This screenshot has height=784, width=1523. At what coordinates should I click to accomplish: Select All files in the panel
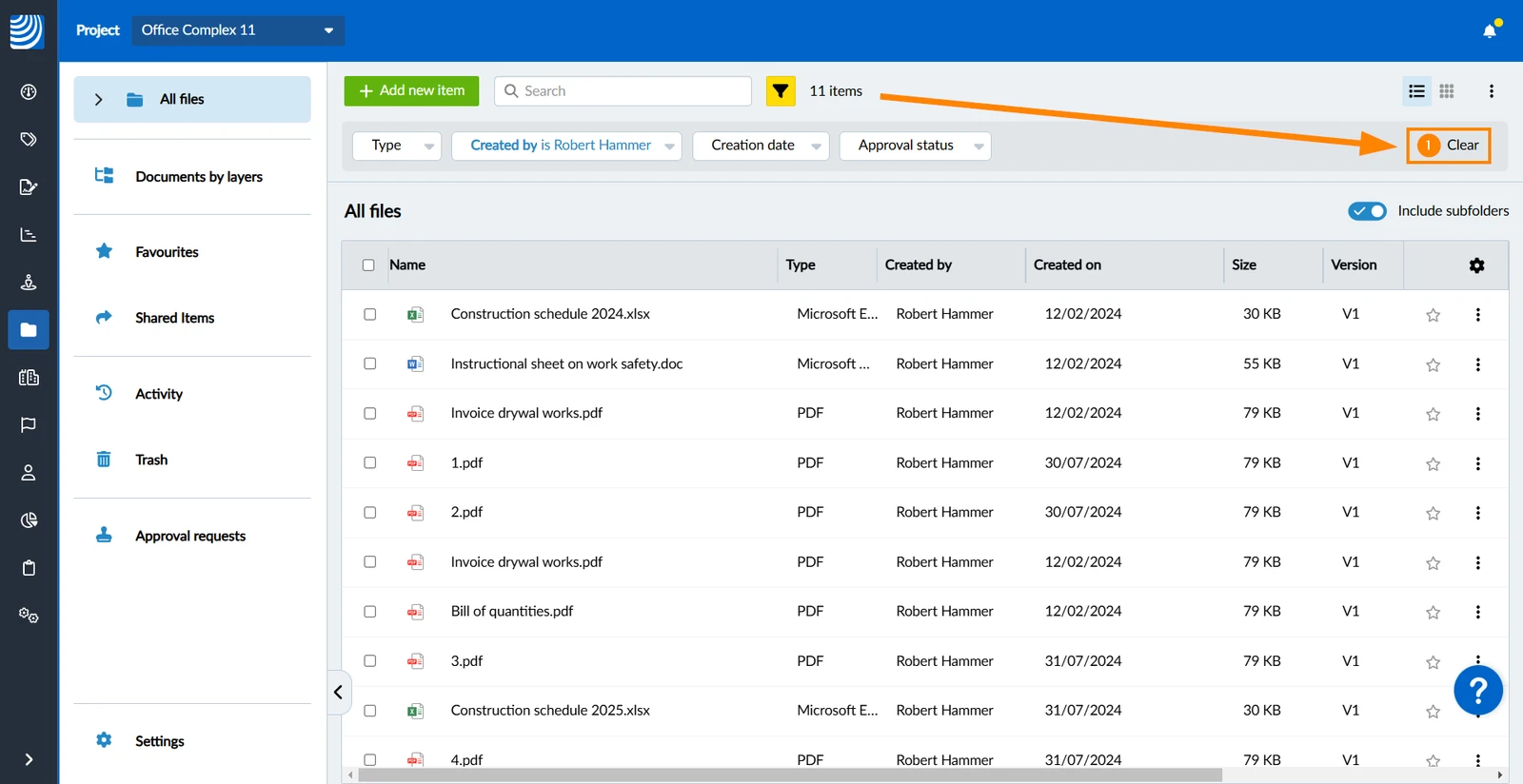click(192, 99)
